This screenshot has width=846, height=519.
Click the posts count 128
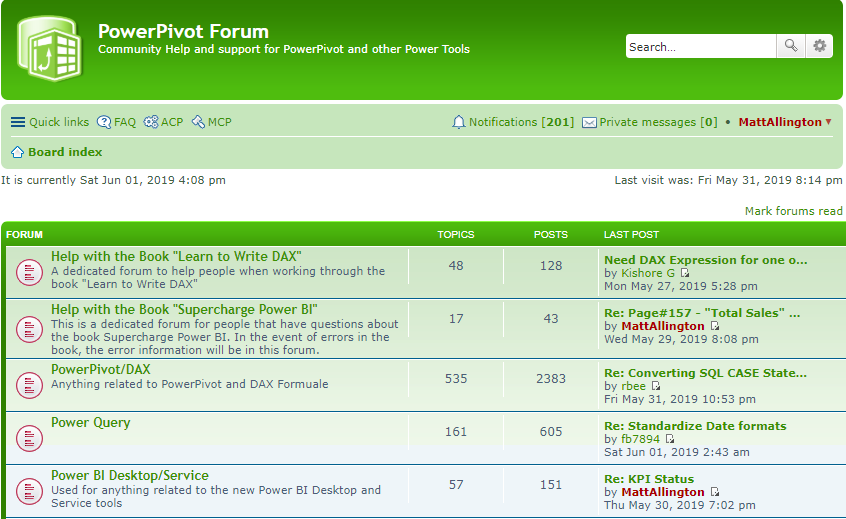coord(551,265)
